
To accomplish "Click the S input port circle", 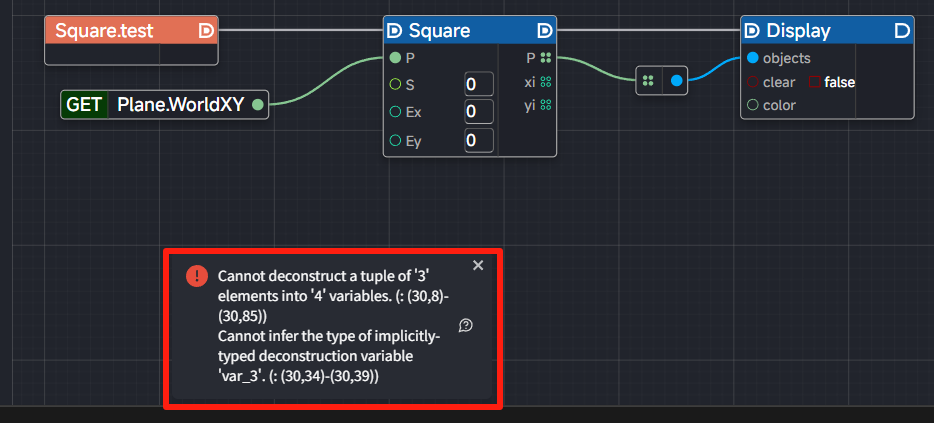I will click(x=395, y=83).
